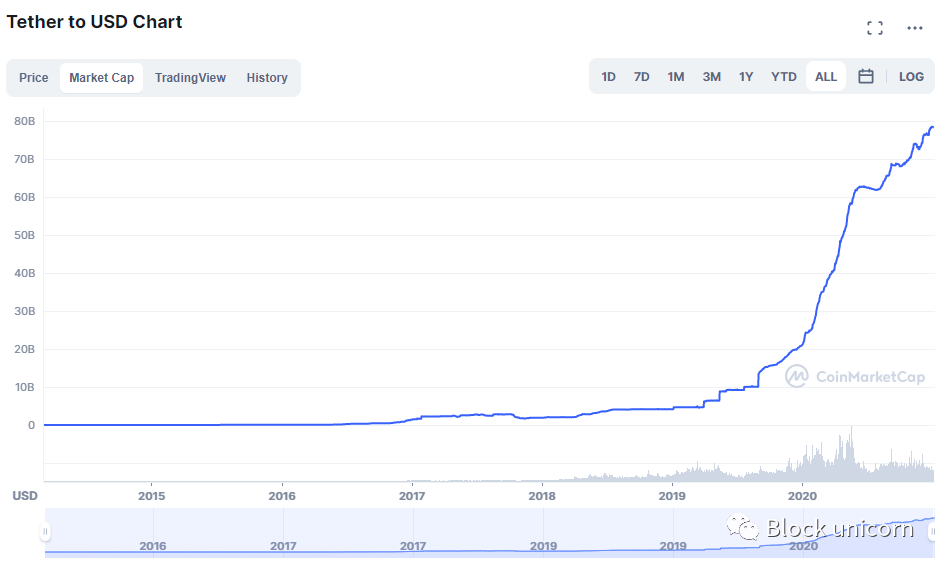
Task: Grab the right range slider handle
Action: (x=932, y=531)
